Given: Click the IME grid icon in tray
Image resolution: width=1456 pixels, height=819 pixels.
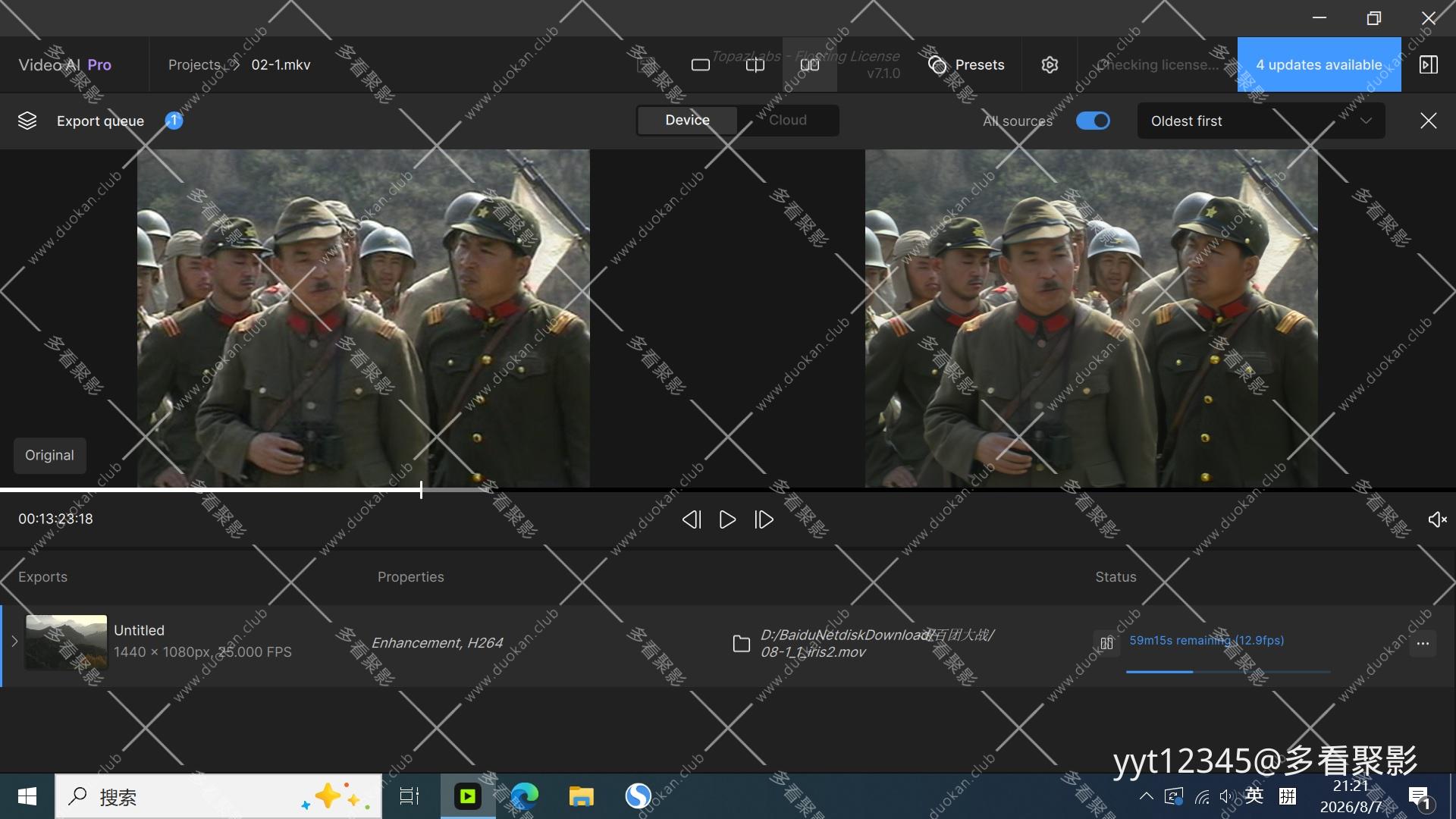Looking at the screenshot, I should 1288,796.
